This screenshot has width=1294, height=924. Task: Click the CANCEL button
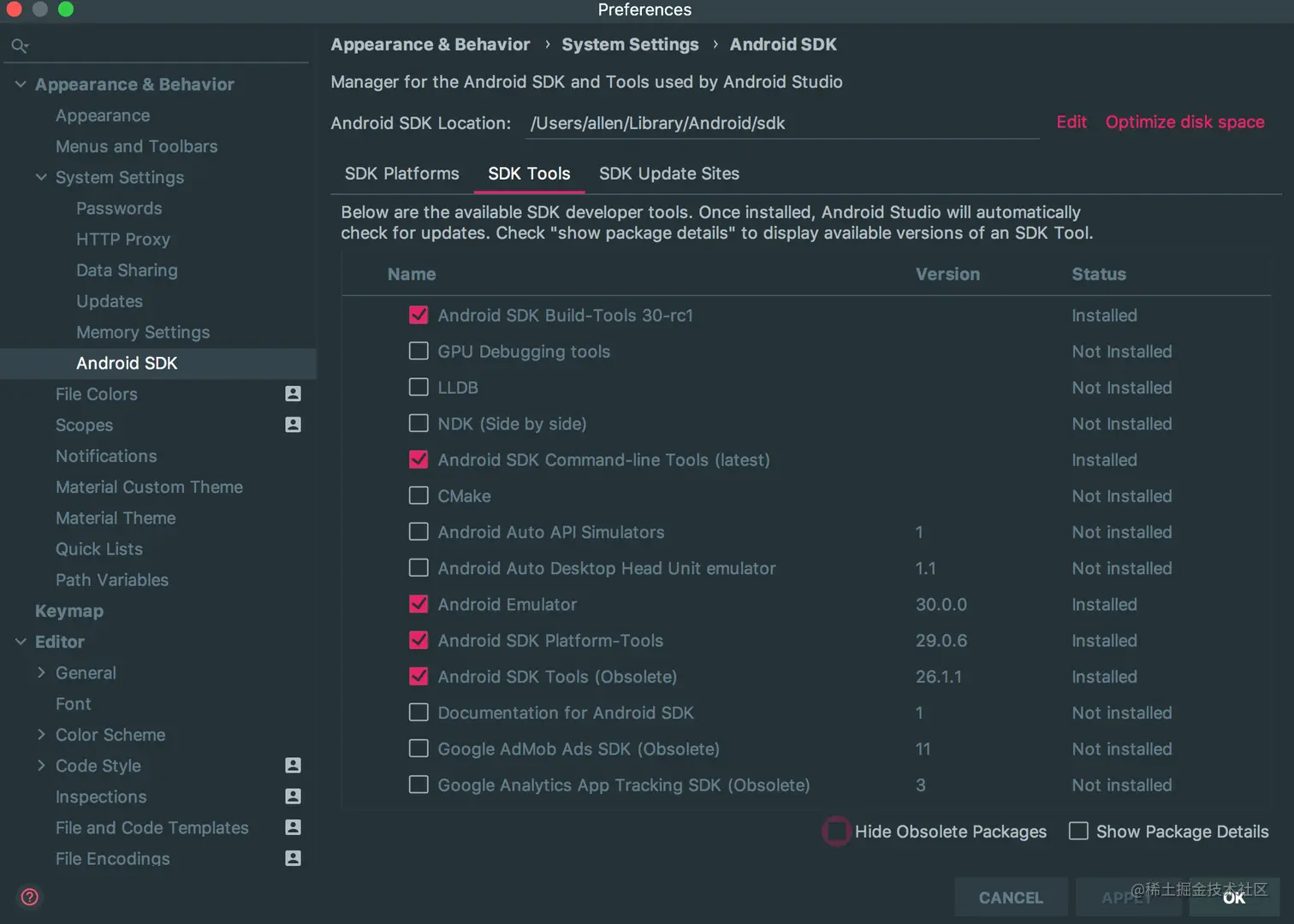pos(1011,897)
